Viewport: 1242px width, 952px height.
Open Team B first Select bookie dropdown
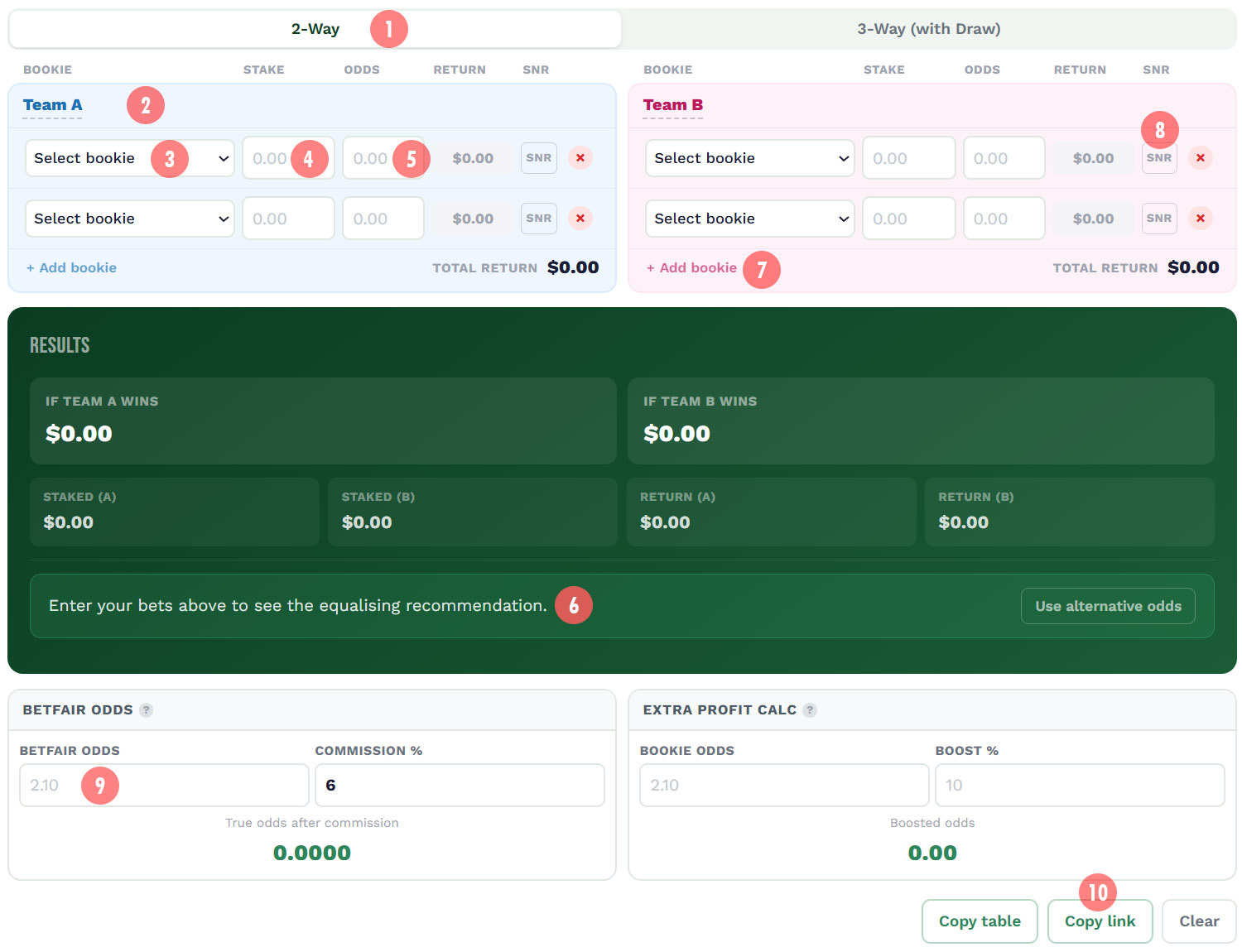point(750,158)
